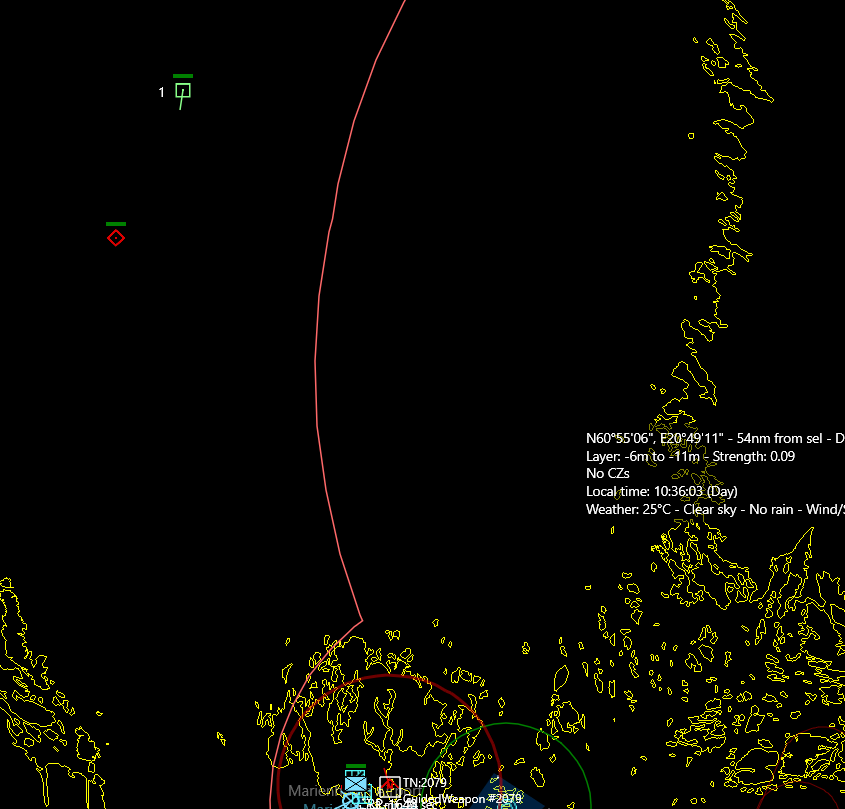Image resolution: width=845 pixels, height=809 pixels.
Task: Click the TN:2079 track label
Action: [424, 783]
